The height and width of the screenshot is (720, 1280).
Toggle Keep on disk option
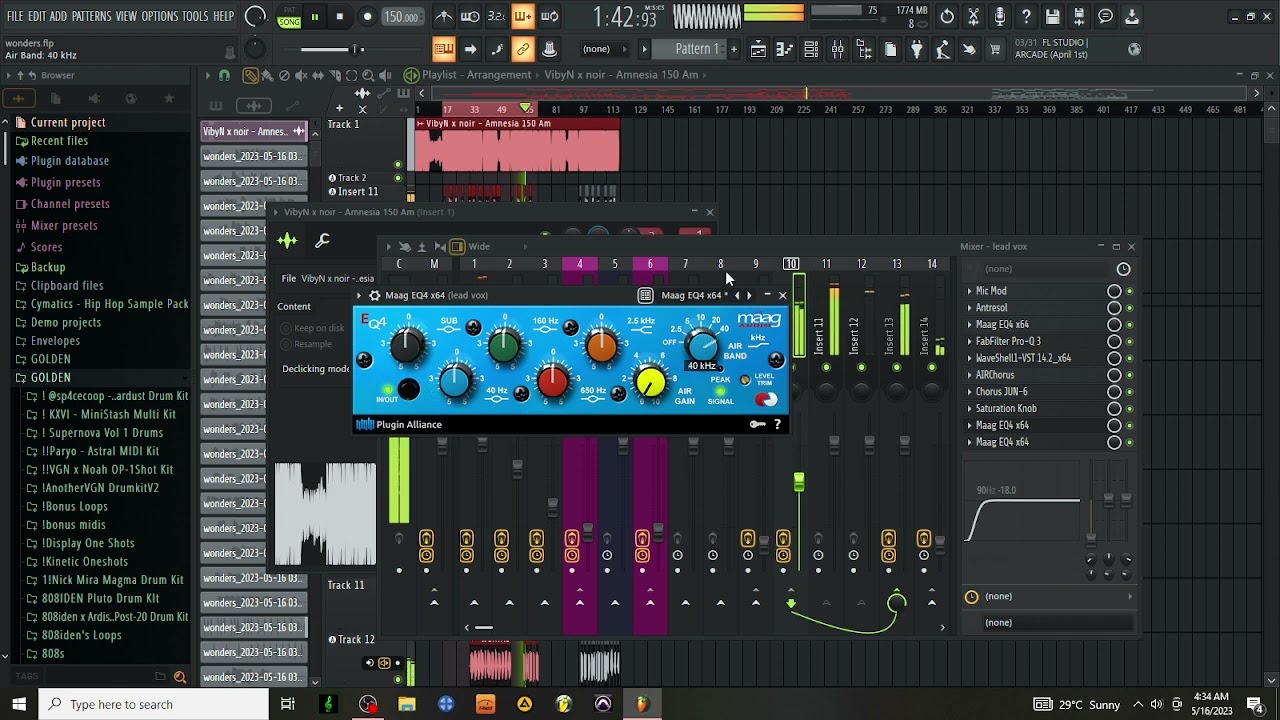[x=313, y=328]
